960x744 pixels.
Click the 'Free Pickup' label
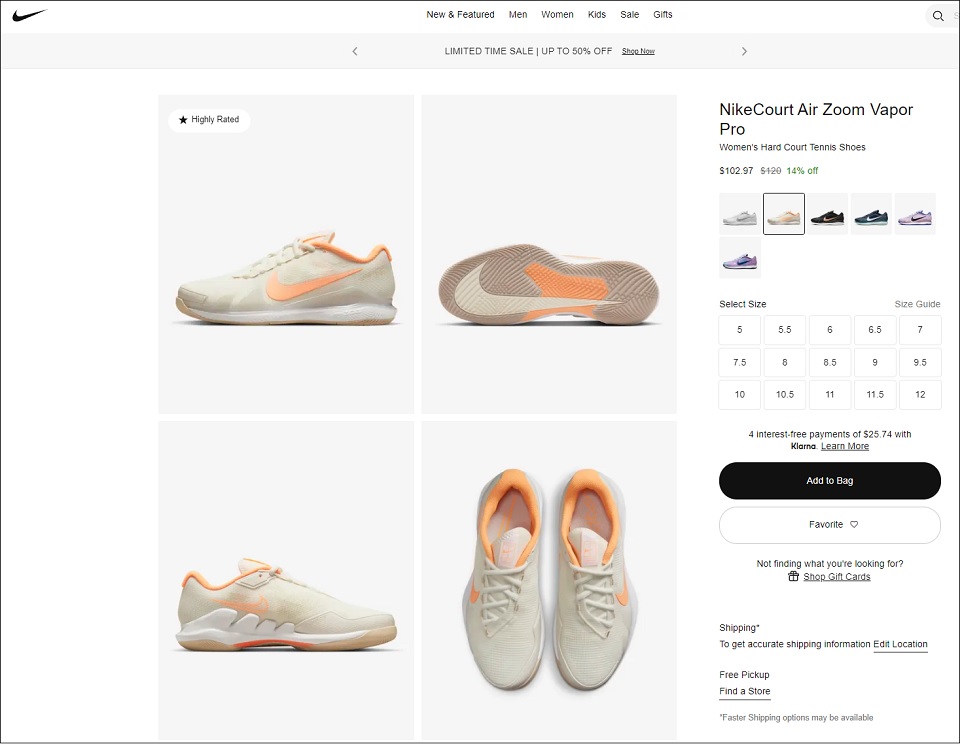click(744, 675)
